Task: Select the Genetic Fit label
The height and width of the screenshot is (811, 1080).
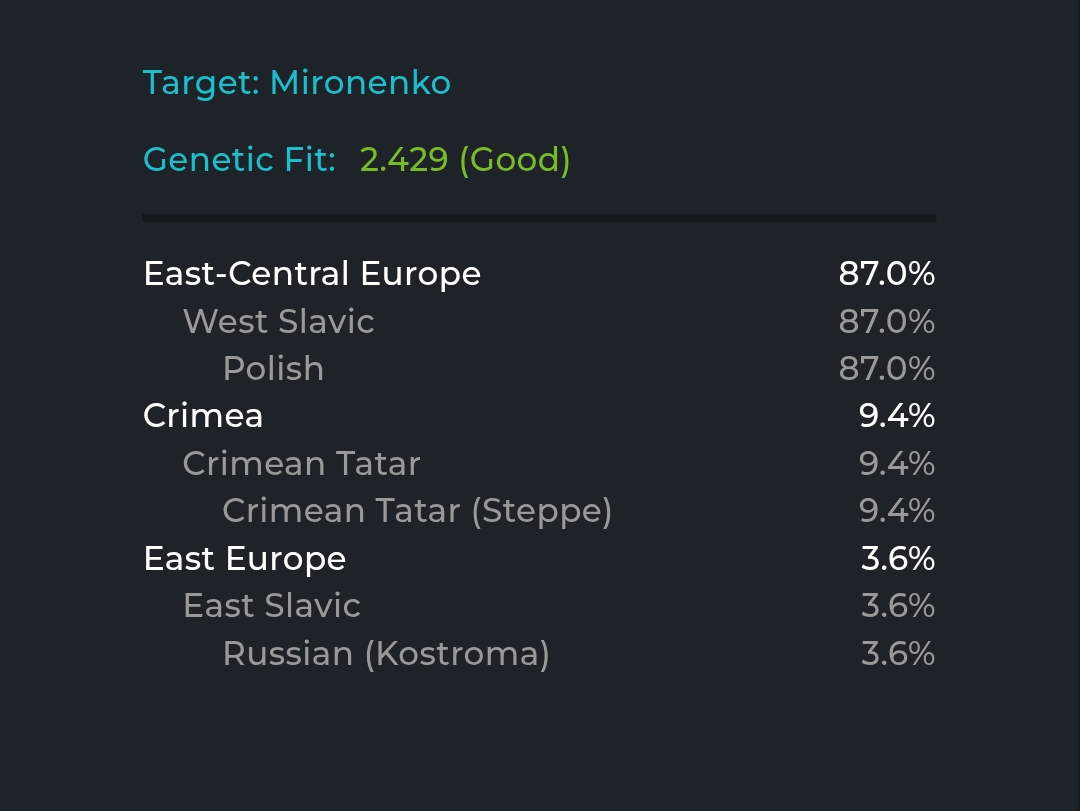Action: tap(239, 160)
